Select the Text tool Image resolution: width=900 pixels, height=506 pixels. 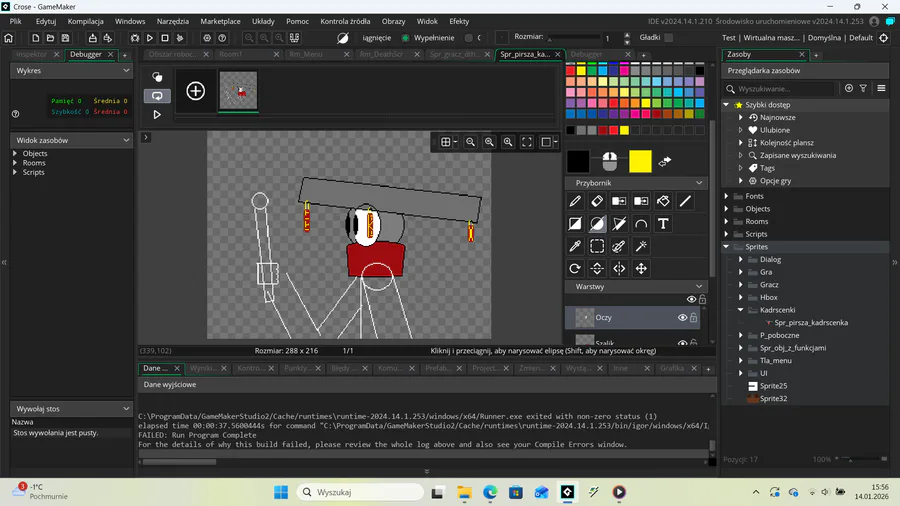[663, 224]
